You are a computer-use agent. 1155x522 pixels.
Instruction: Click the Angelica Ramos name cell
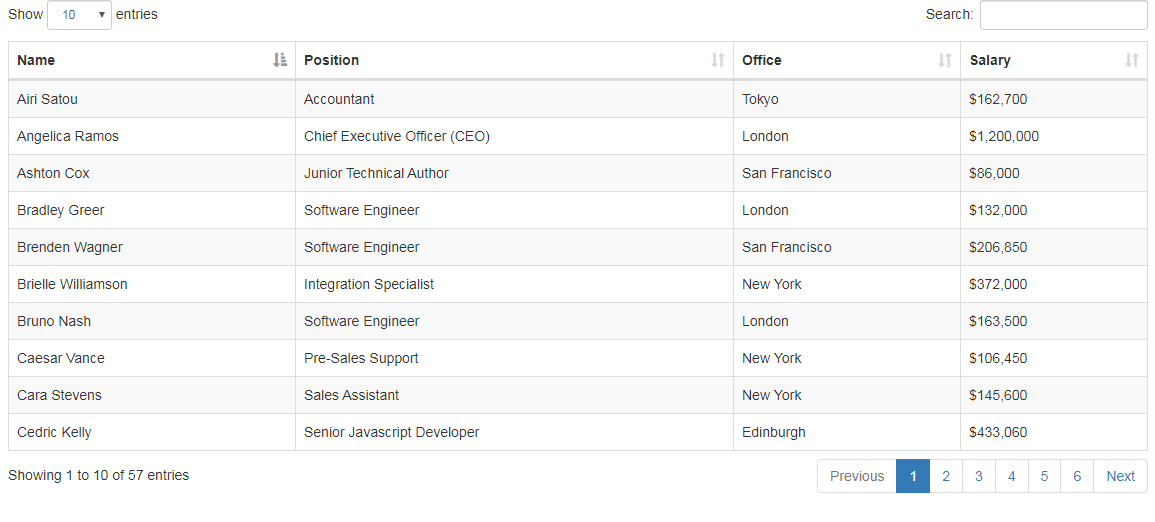tap(152, 136)
